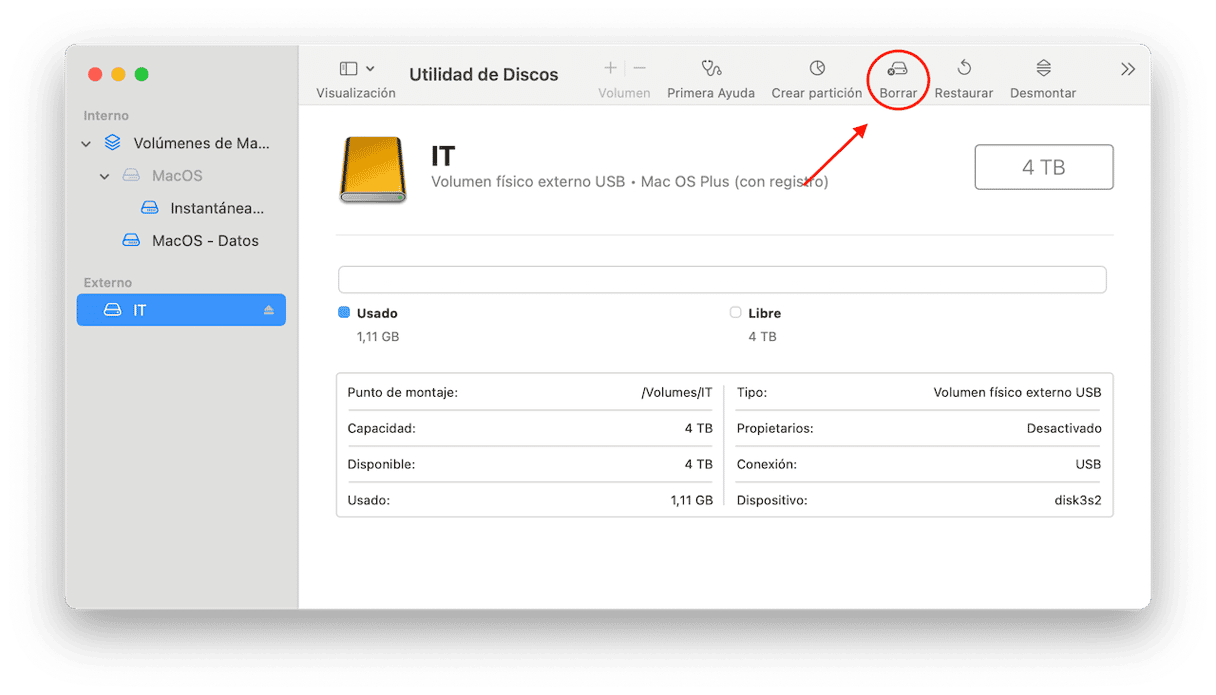Click the 4 TB capacity box

(x=1044, y=167)
